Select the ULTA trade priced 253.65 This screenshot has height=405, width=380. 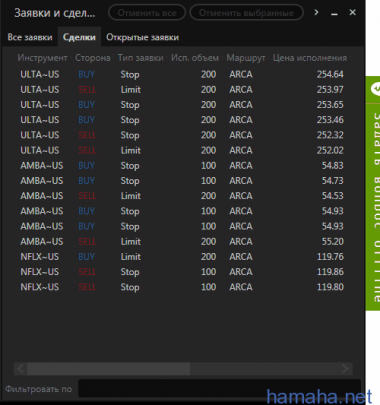pos(182,105)
